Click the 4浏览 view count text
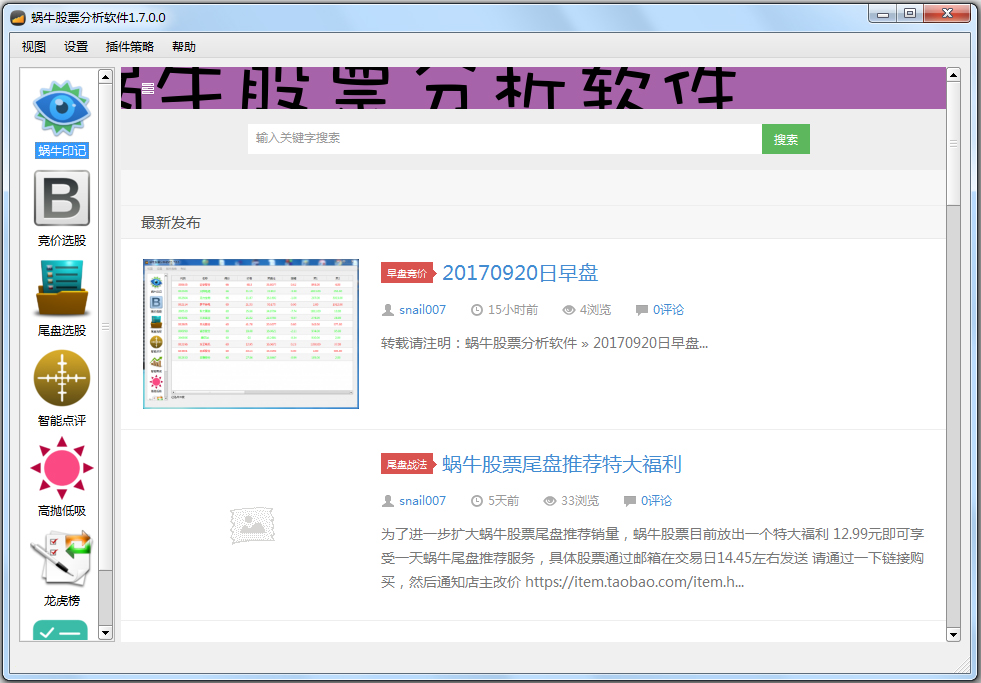The width and height of the screenshot is (981, 683). [x=595, y=310]
